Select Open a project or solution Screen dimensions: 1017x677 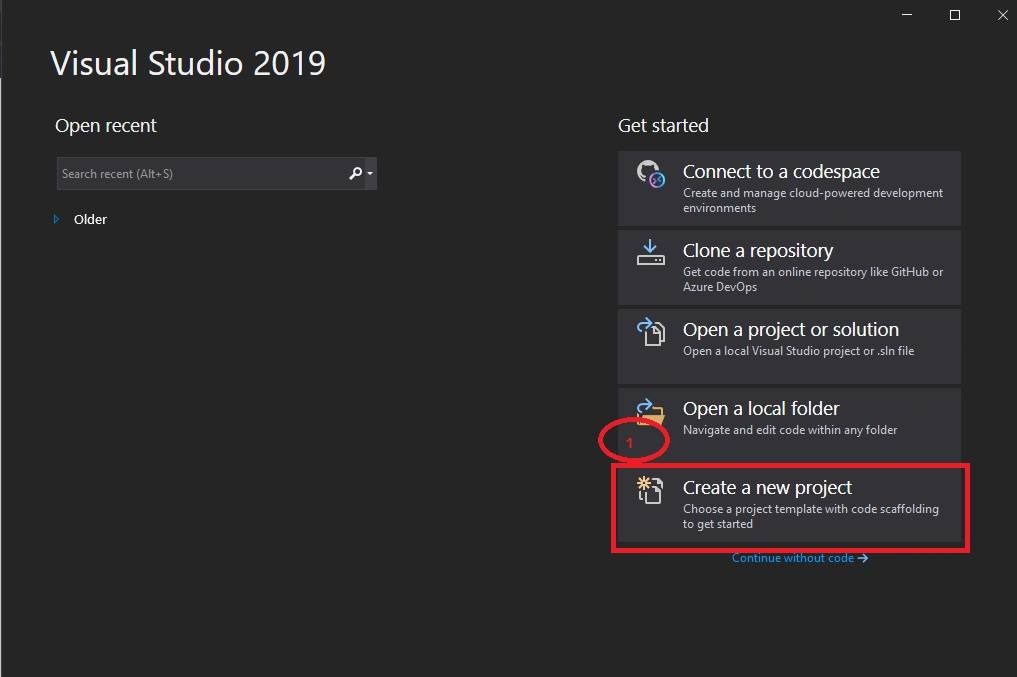coord(789,346)
